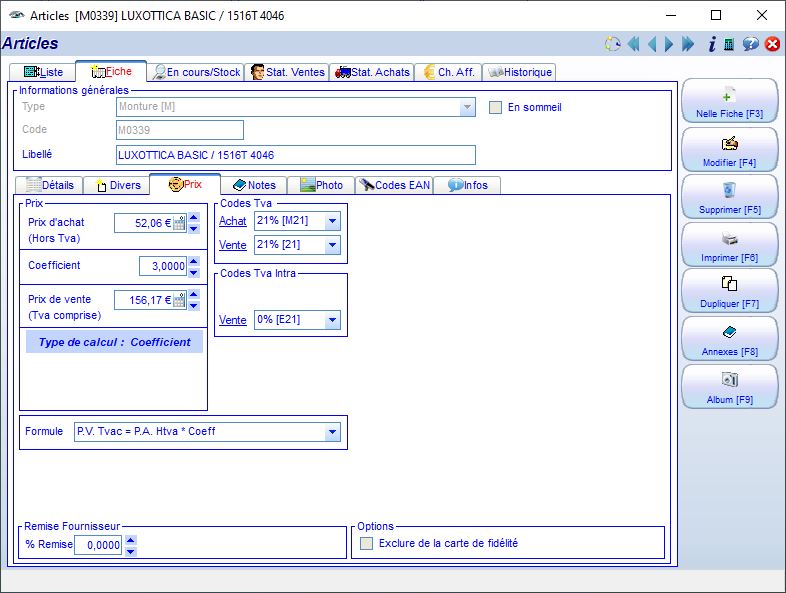Increase % Remise with up arrow
The width and height of the screenshot is (786, 593).
(131, 540)
